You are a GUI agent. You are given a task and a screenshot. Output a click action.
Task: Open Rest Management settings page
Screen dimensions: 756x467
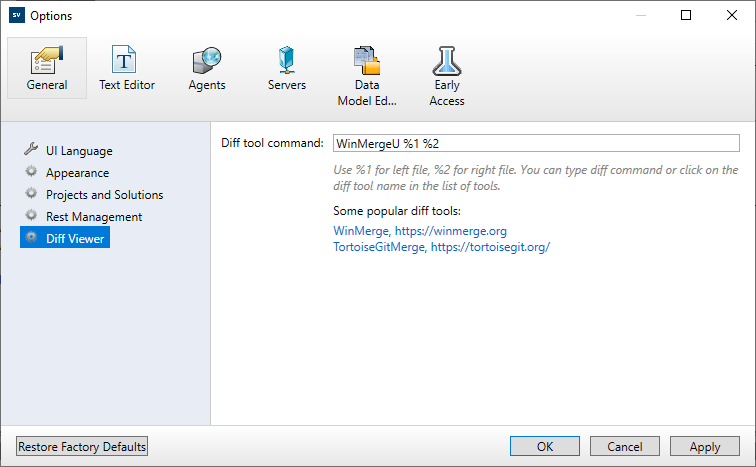pos(94,217)
